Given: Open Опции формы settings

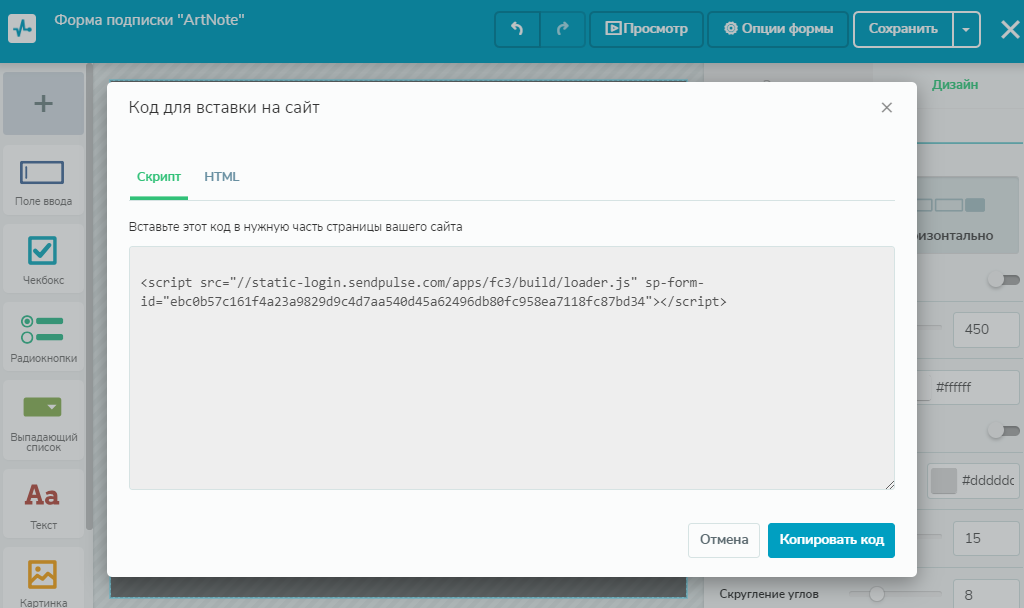Looking at the screenshot, I should (778, 29).
